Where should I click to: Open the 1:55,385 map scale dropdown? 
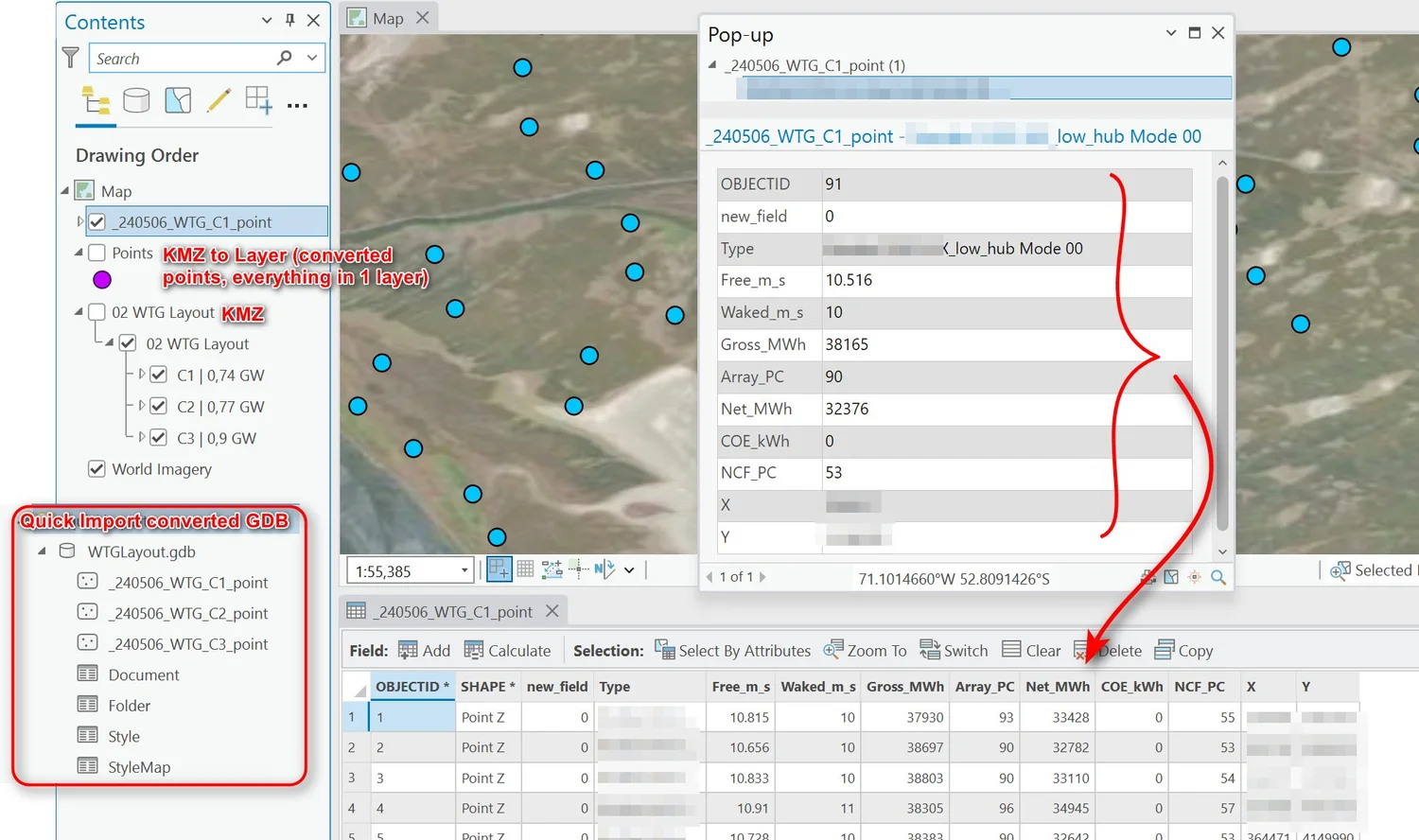pos(463,569)
